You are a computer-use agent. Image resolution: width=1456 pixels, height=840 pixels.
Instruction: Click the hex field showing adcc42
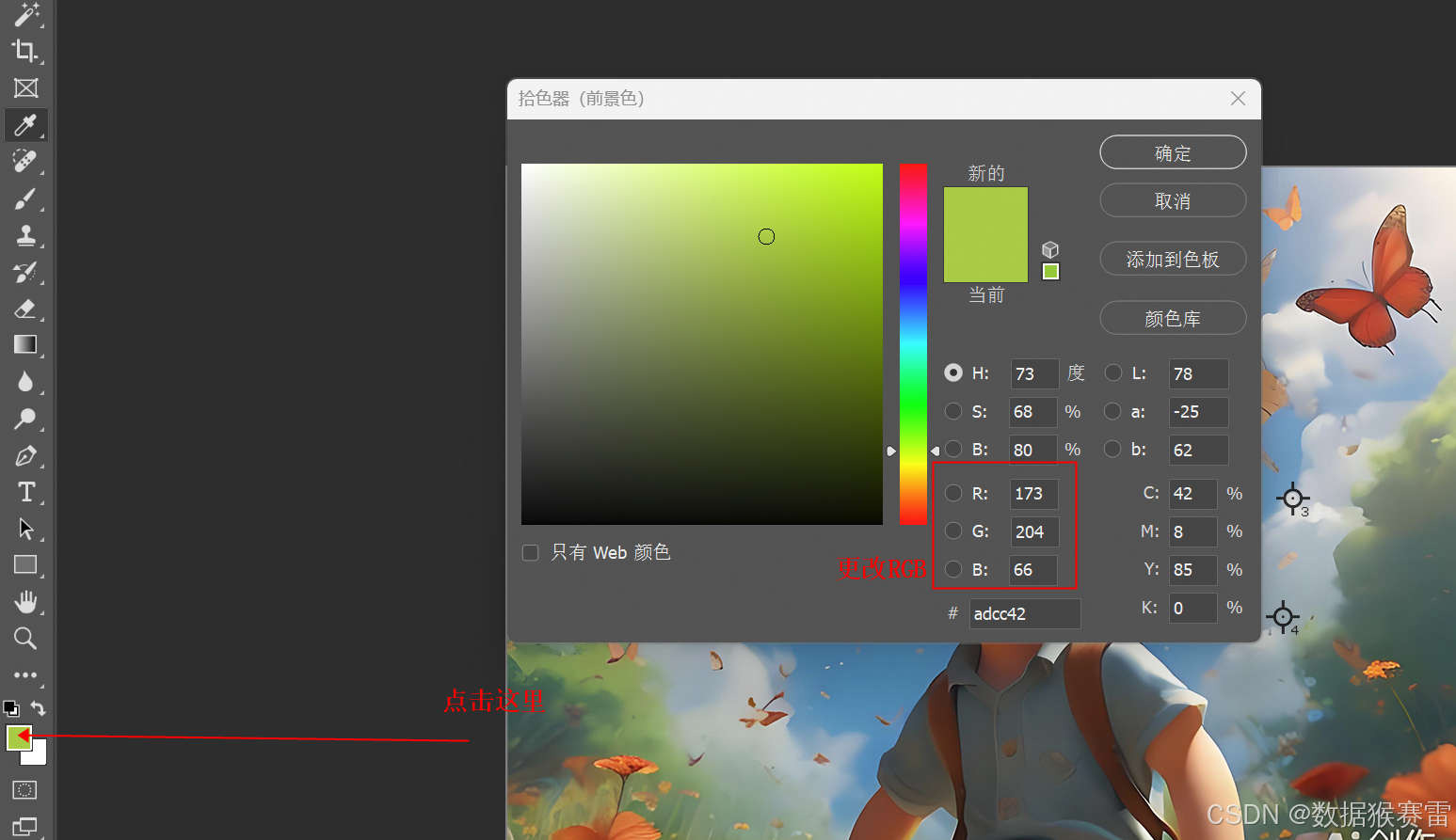pos(1025,613)
